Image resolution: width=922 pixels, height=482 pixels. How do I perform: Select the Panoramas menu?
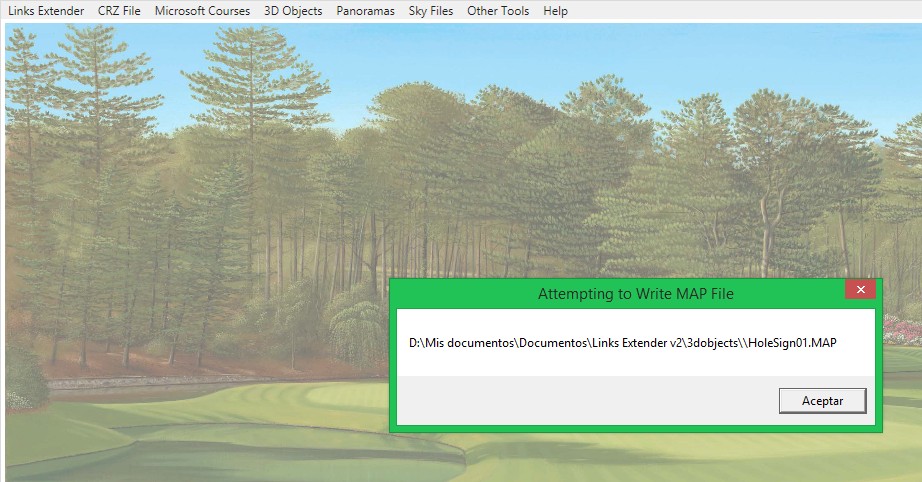[365, 11]
